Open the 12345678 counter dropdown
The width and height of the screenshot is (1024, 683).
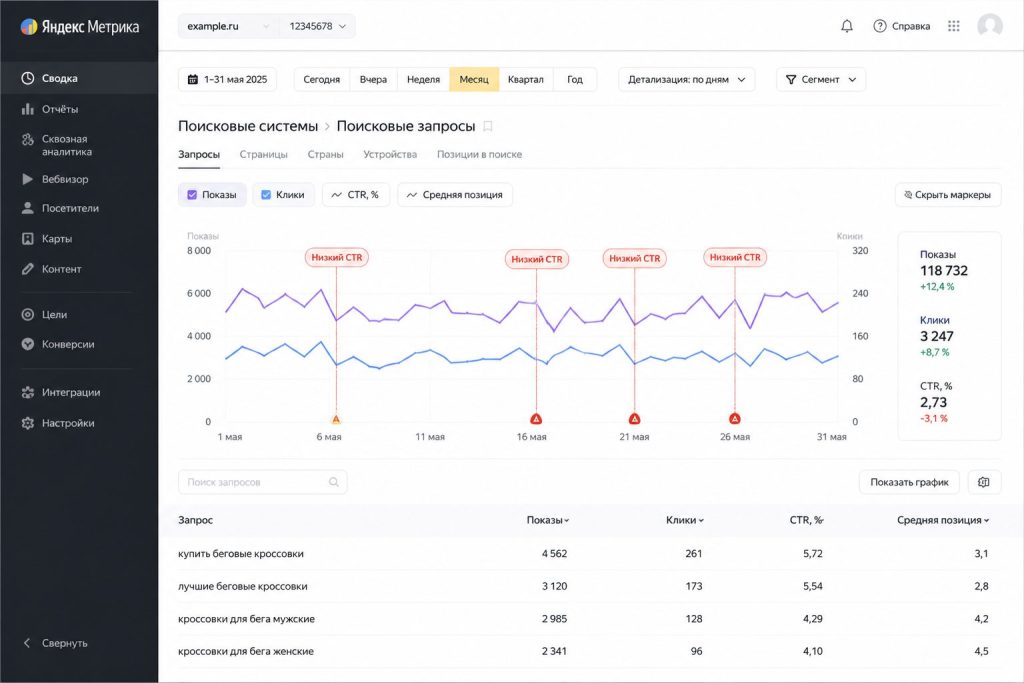click(x=317, y=26)
